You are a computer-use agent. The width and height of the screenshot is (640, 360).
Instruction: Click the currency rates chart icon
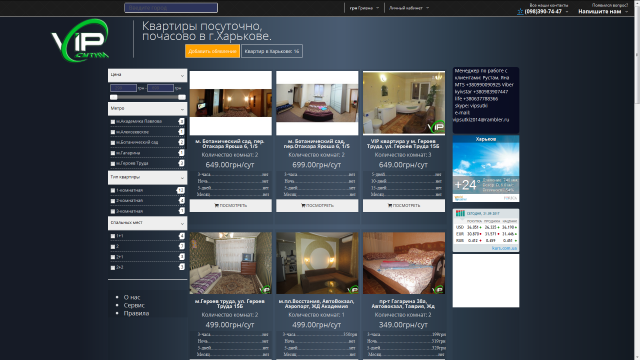(x=460, y=213)
